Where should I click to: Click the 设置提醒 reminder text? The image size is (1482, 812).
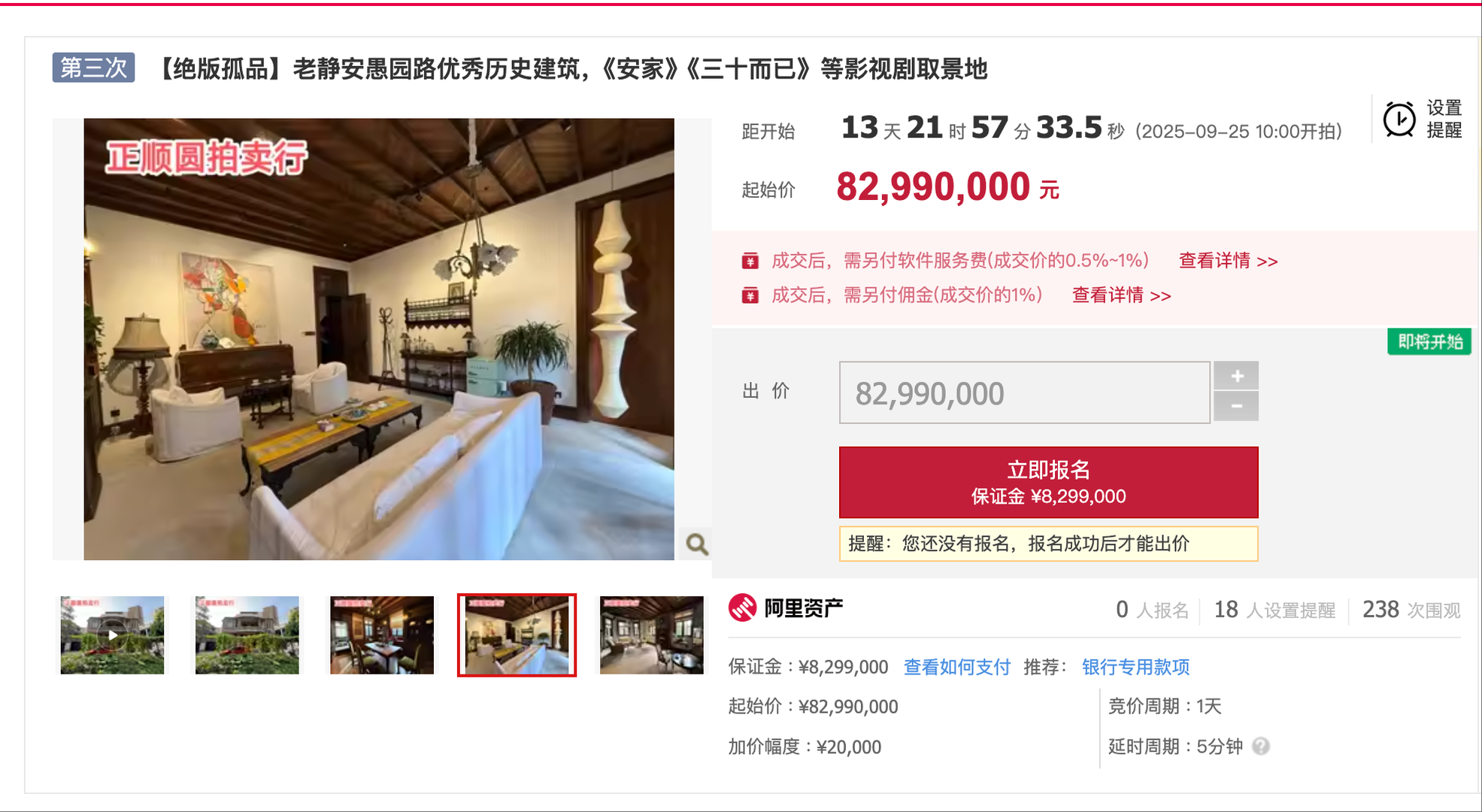[1444, 120]
